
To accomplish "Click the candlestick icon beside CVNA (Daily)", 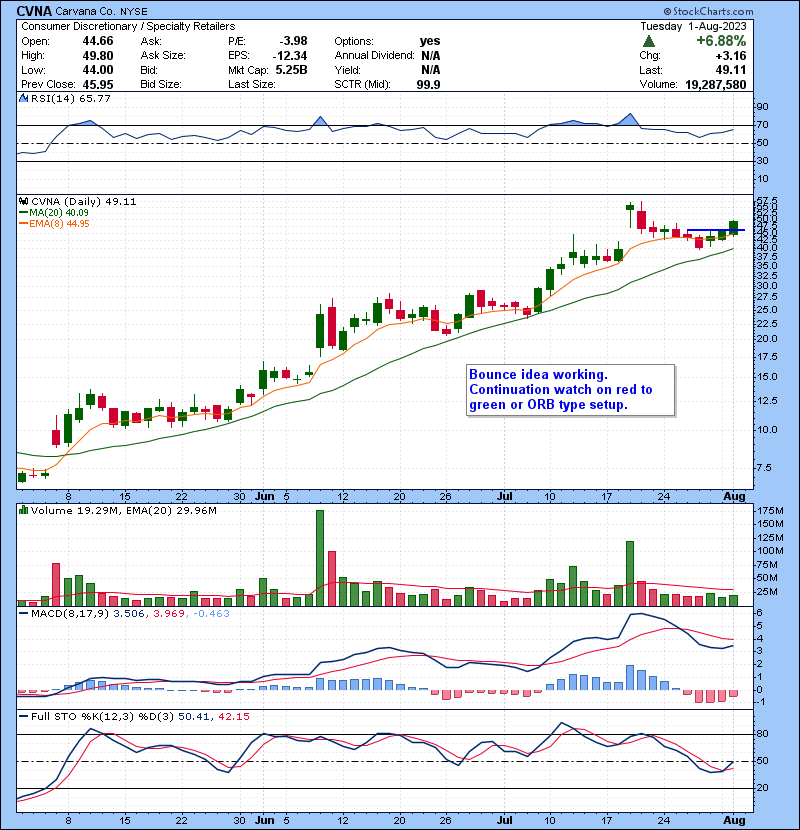I will [23, 202].
